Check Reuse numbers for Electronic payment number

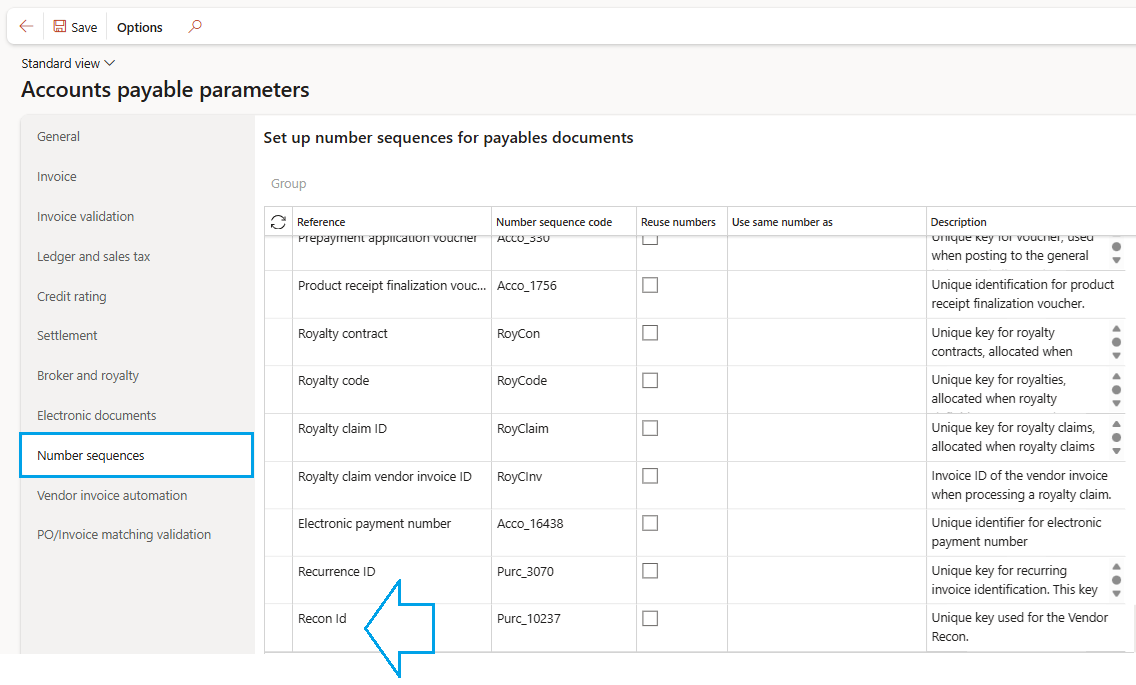[x=650, y=523]
